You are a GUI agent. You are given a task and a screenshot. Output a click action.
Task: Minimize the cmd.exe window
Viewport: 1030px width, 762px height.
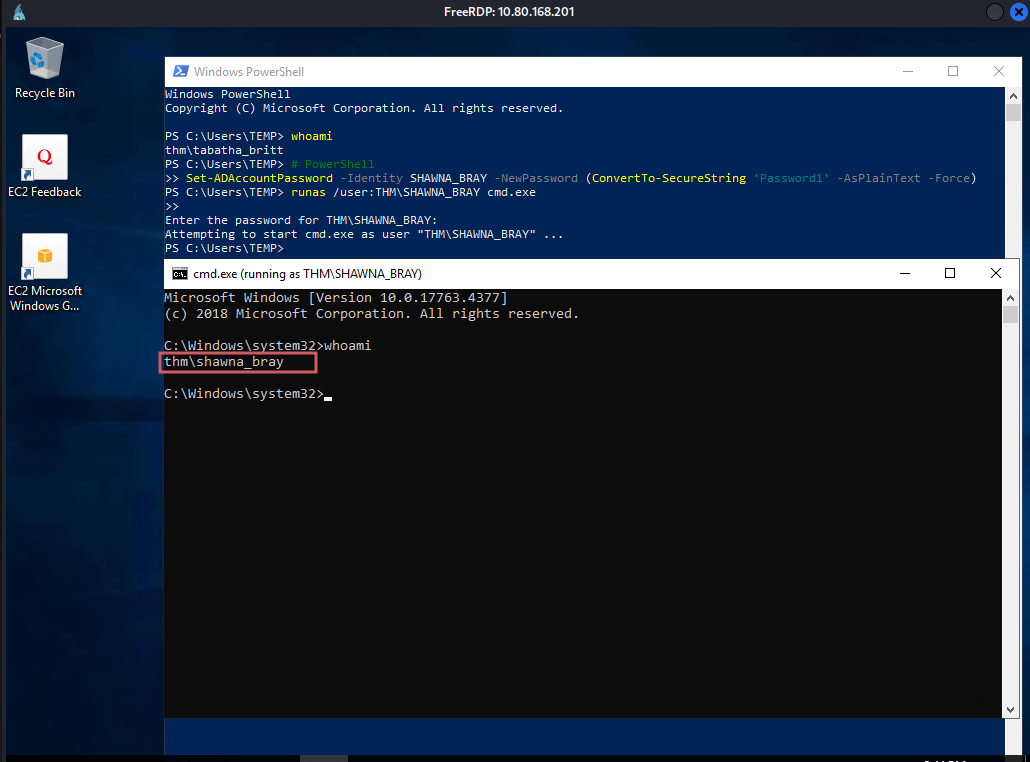[904, 273]
